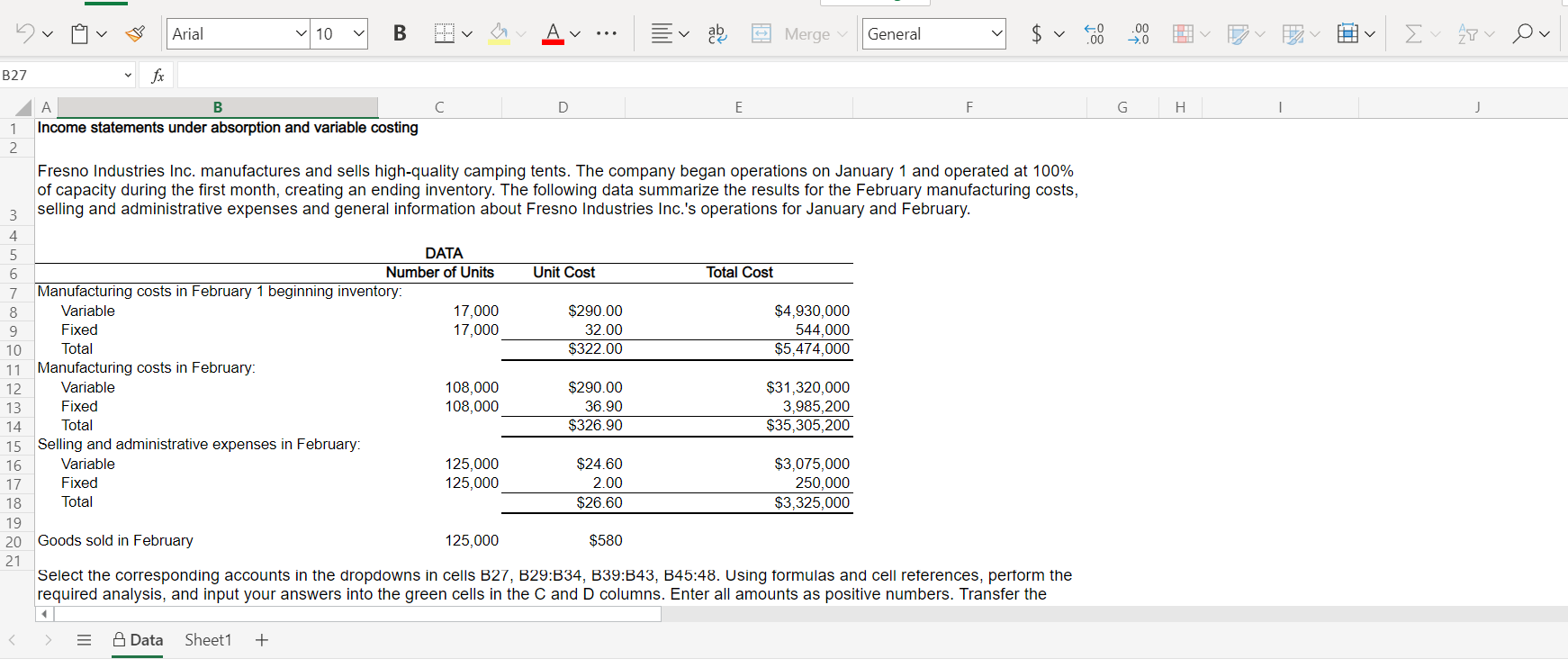Select column D header
1568x668 pixels.
(x=563, y=107)
